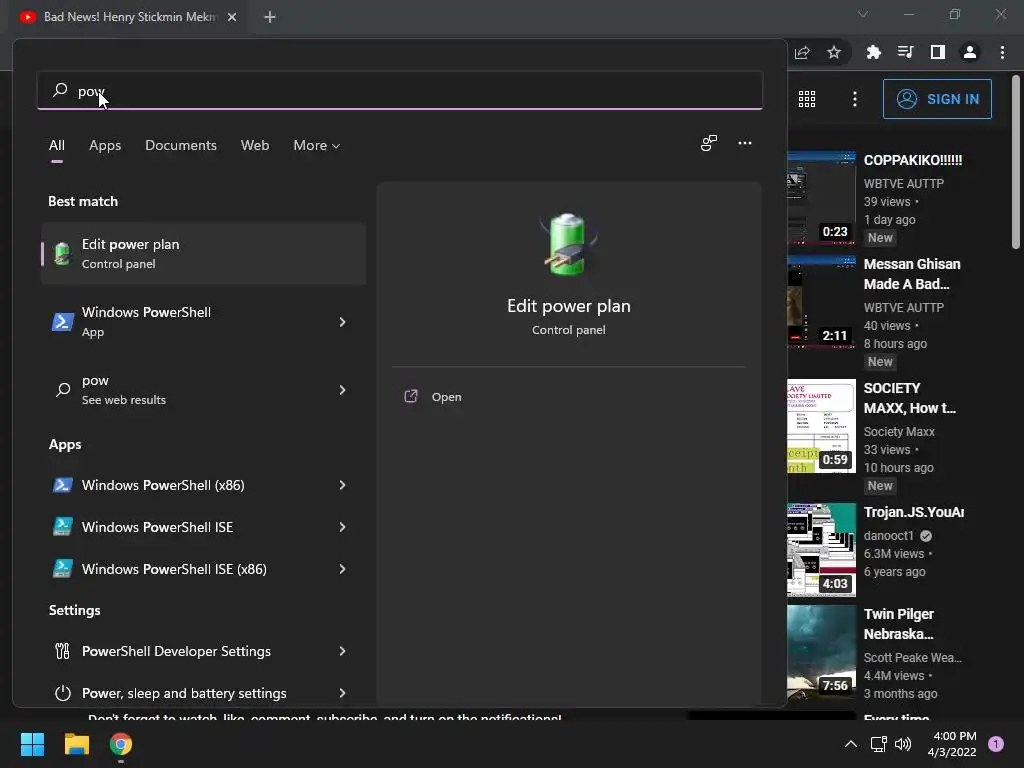Expand PowerShell Developer Settings chevron

point(342,651)
